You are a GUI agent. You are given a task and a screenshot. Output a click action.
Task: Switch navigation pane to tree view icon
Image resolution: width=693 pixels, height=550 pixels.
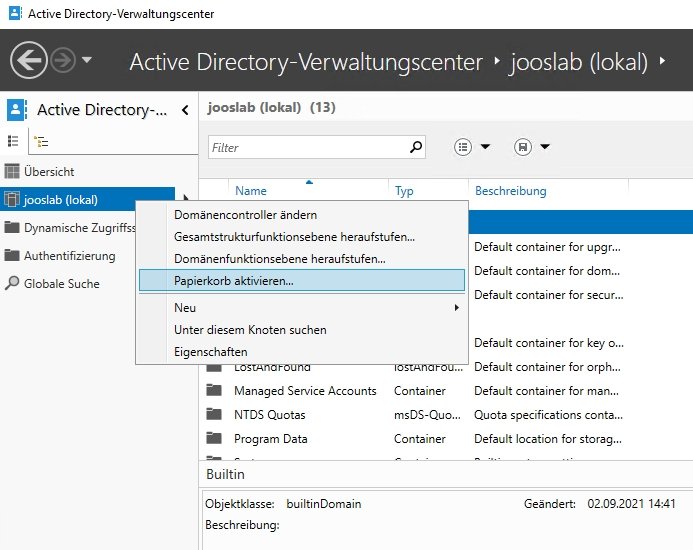click(42, 142)
